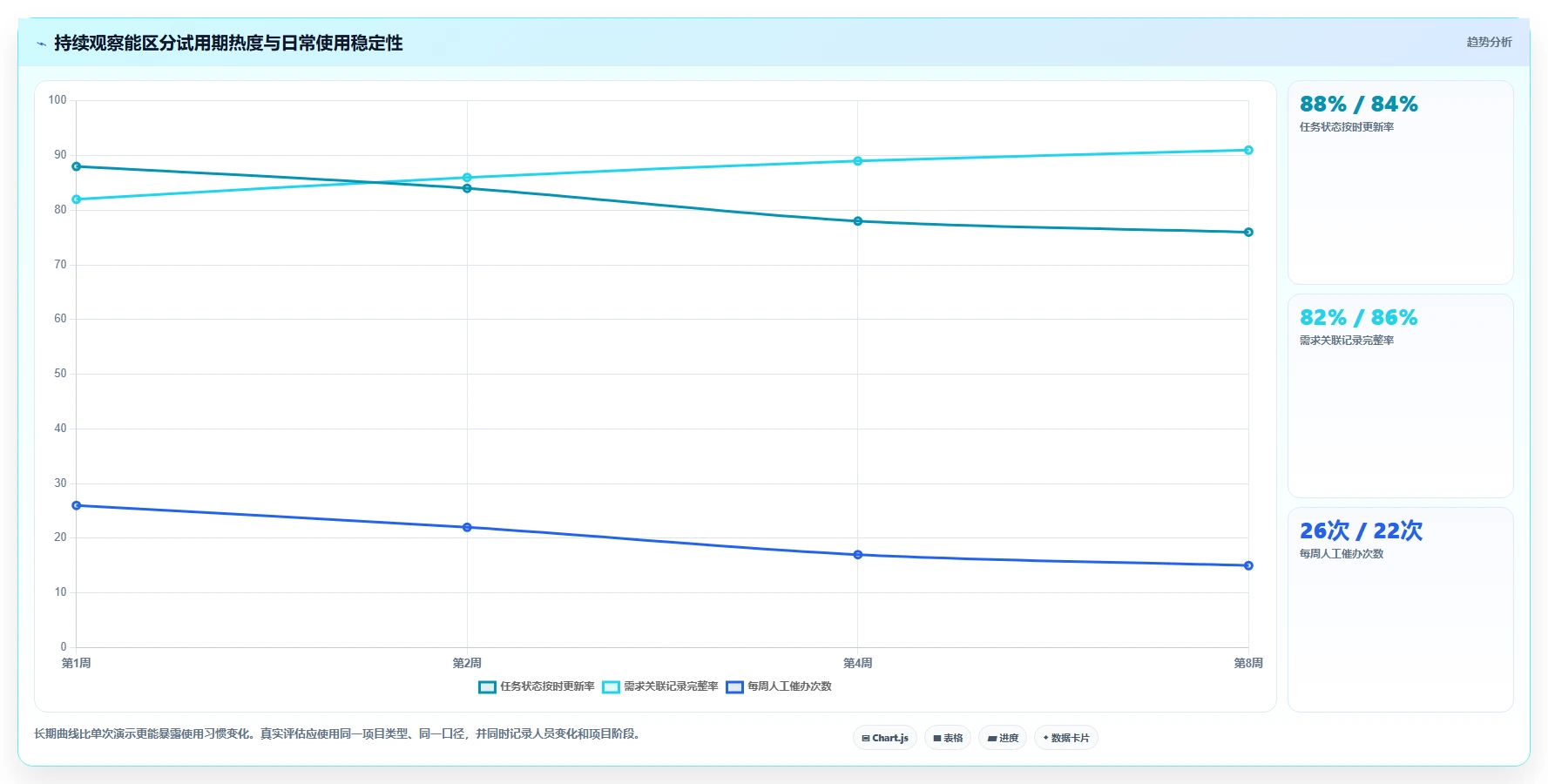Click the 第8周 x-axis label
The width and height of the screenshot is (1548, 784).
click(1248, 664)
